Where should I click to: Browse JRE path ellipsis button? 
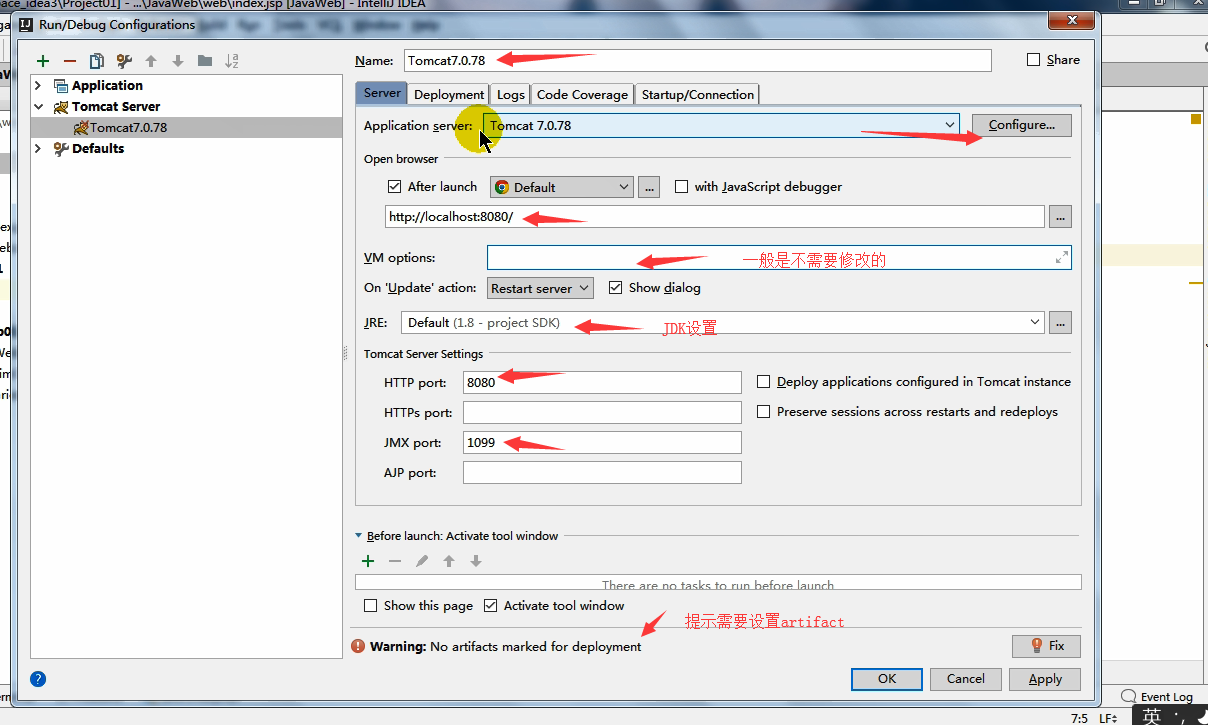tap(1061, 322)
